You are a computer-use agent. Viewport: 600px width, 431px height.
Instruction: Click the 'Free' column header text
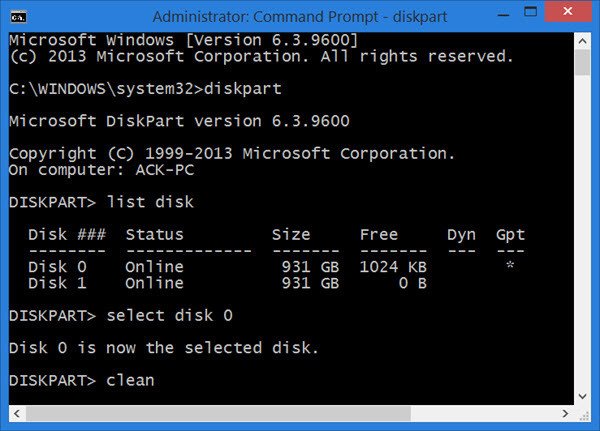click(379, 234)
